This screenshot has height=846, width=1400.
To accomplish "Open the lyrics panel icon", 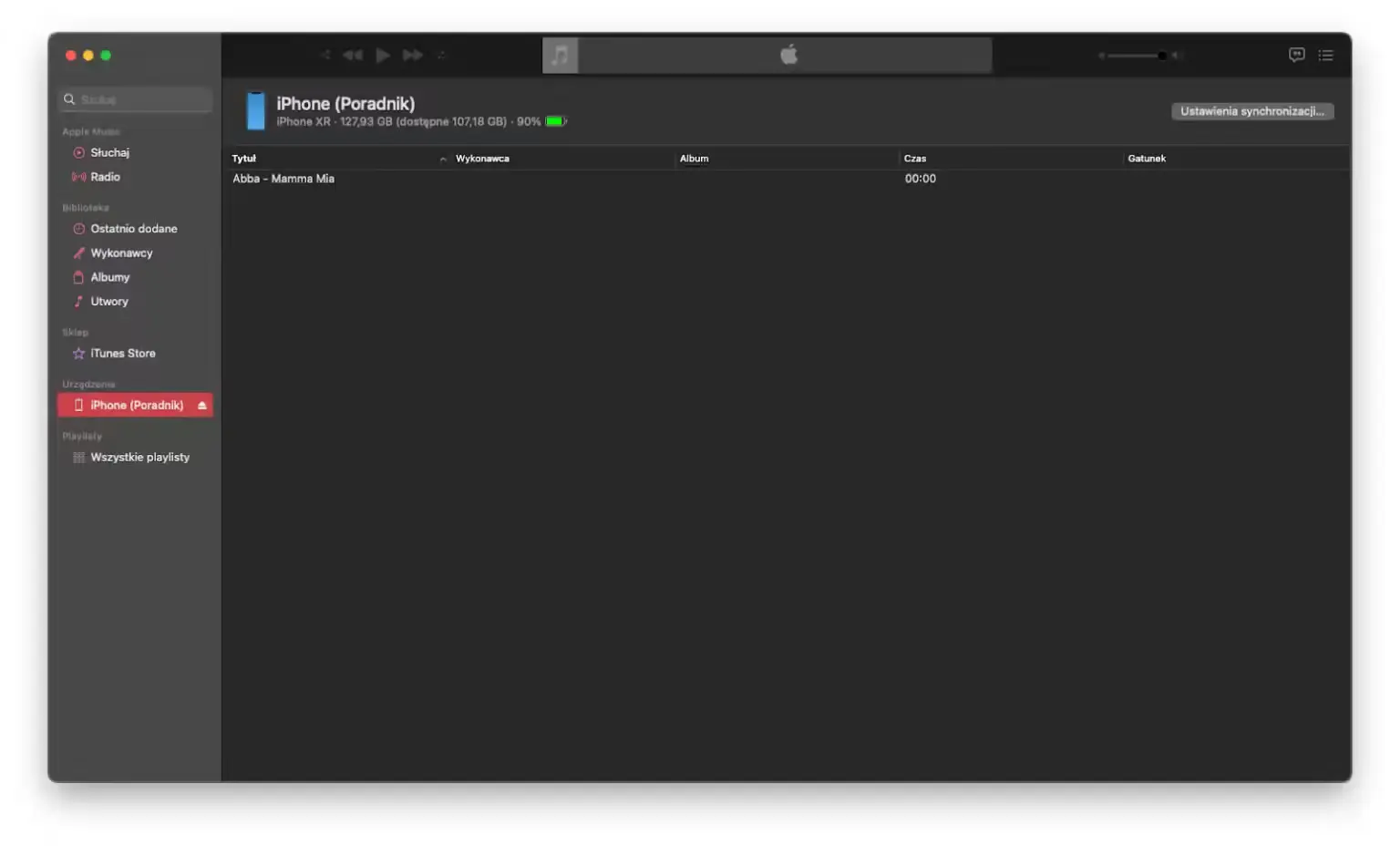I will coord(1296,56).
